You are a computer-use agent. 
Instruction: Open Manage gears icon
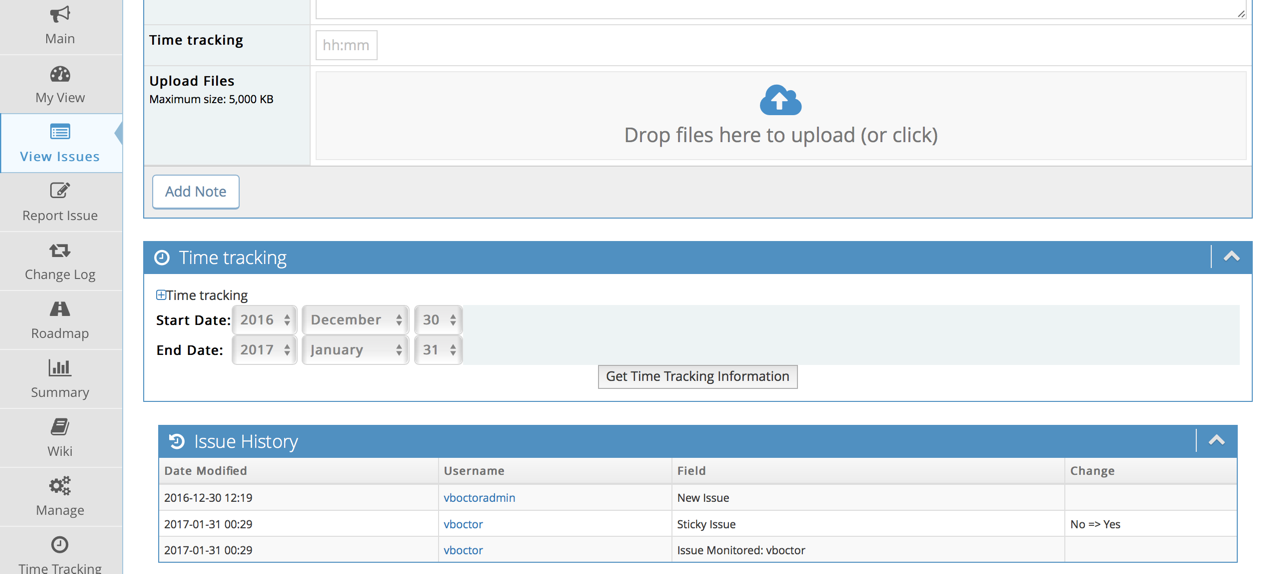click(60, 486)
